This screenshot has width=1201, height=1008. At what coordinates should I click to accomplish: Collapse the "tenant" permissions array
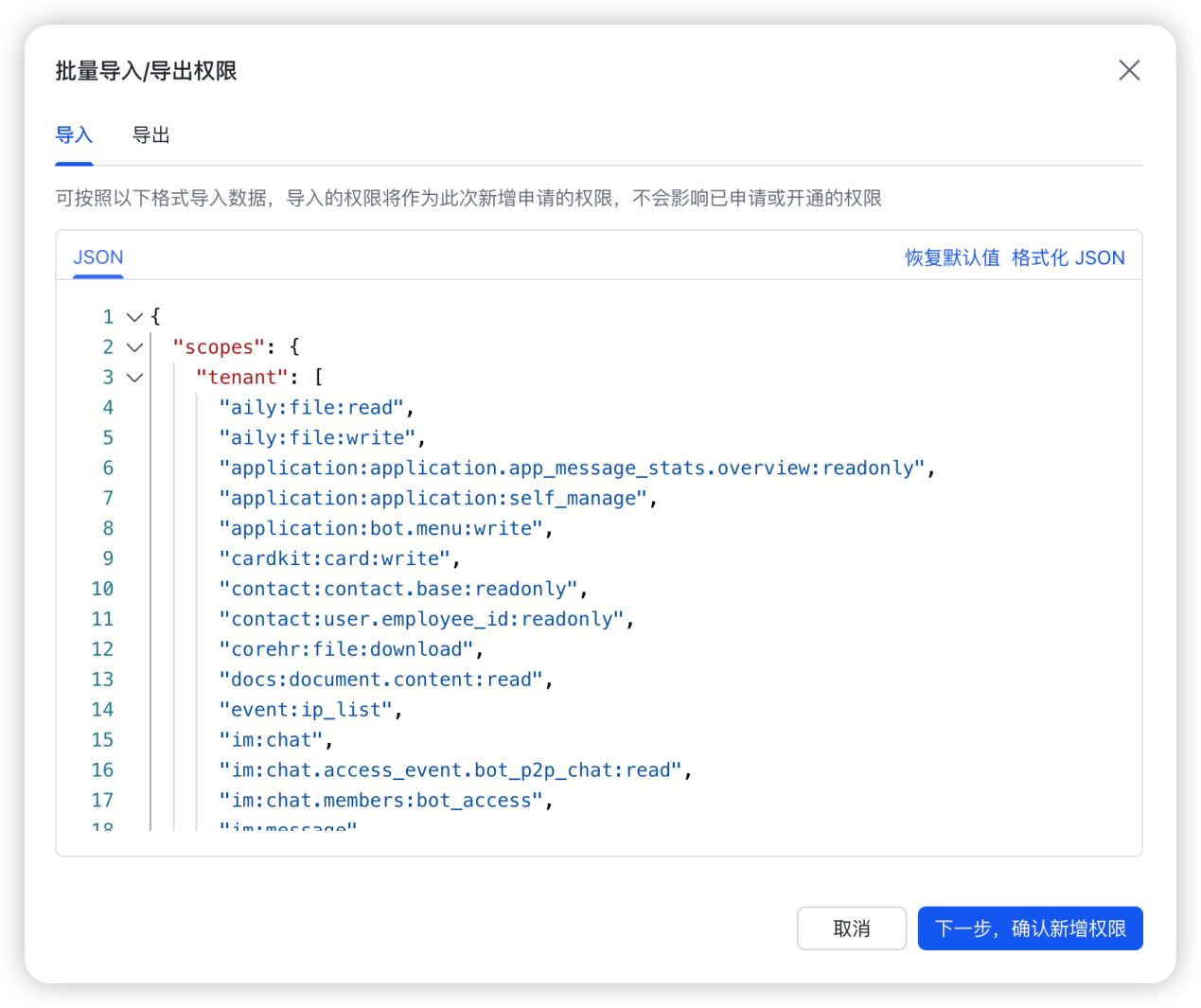pyautogui.click(x=133, y=377)
